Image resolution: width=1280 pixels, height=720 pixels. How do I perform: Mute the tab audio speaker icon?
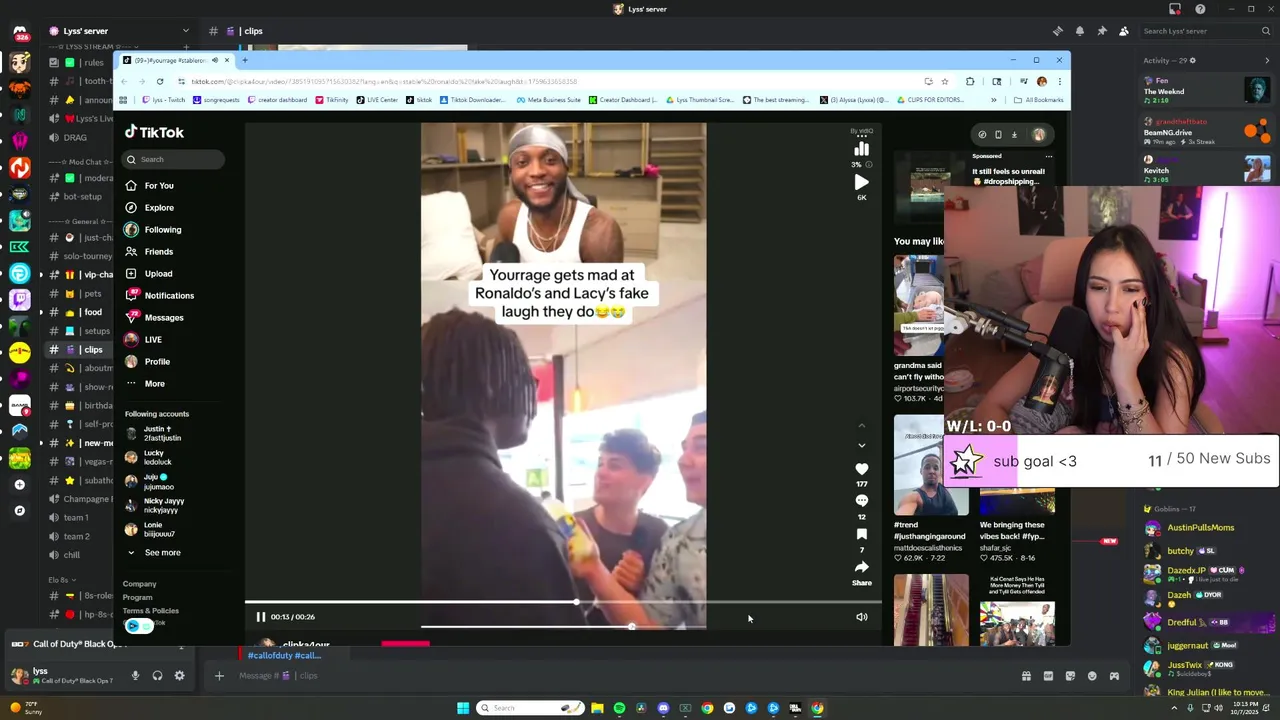tap(214, 60)
